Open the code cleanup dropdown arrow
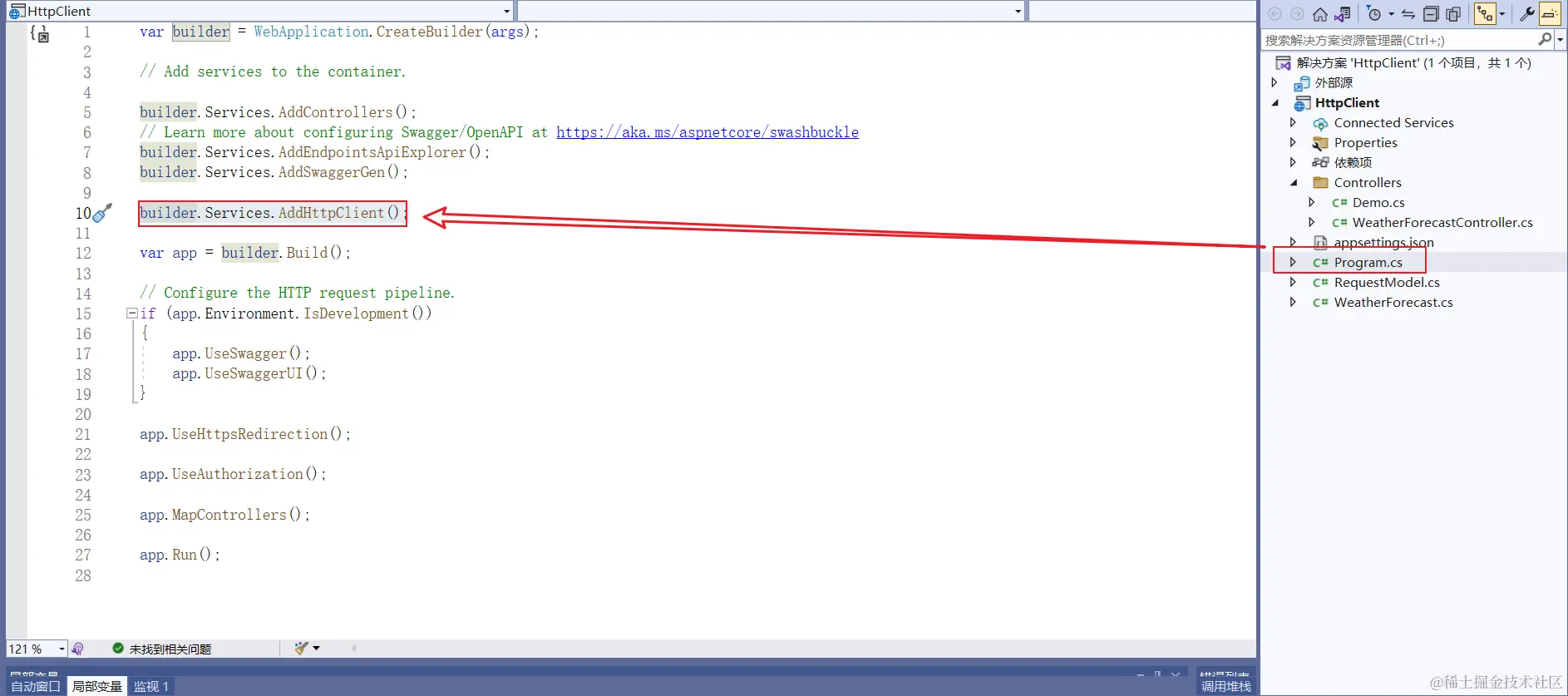Screen dimensions: 1568x696 point(316,648)
